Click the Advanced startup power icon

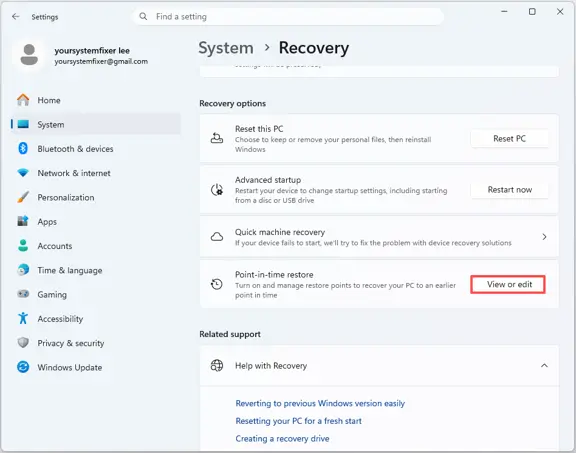(x=217, y=190)
